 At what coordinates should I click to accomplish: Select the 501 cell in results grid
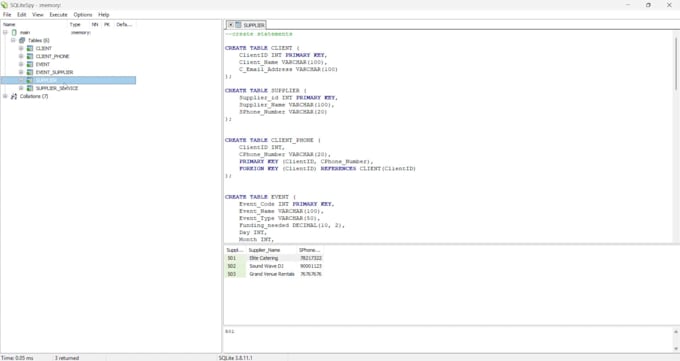pyautogui.click(x=235, y=258)
